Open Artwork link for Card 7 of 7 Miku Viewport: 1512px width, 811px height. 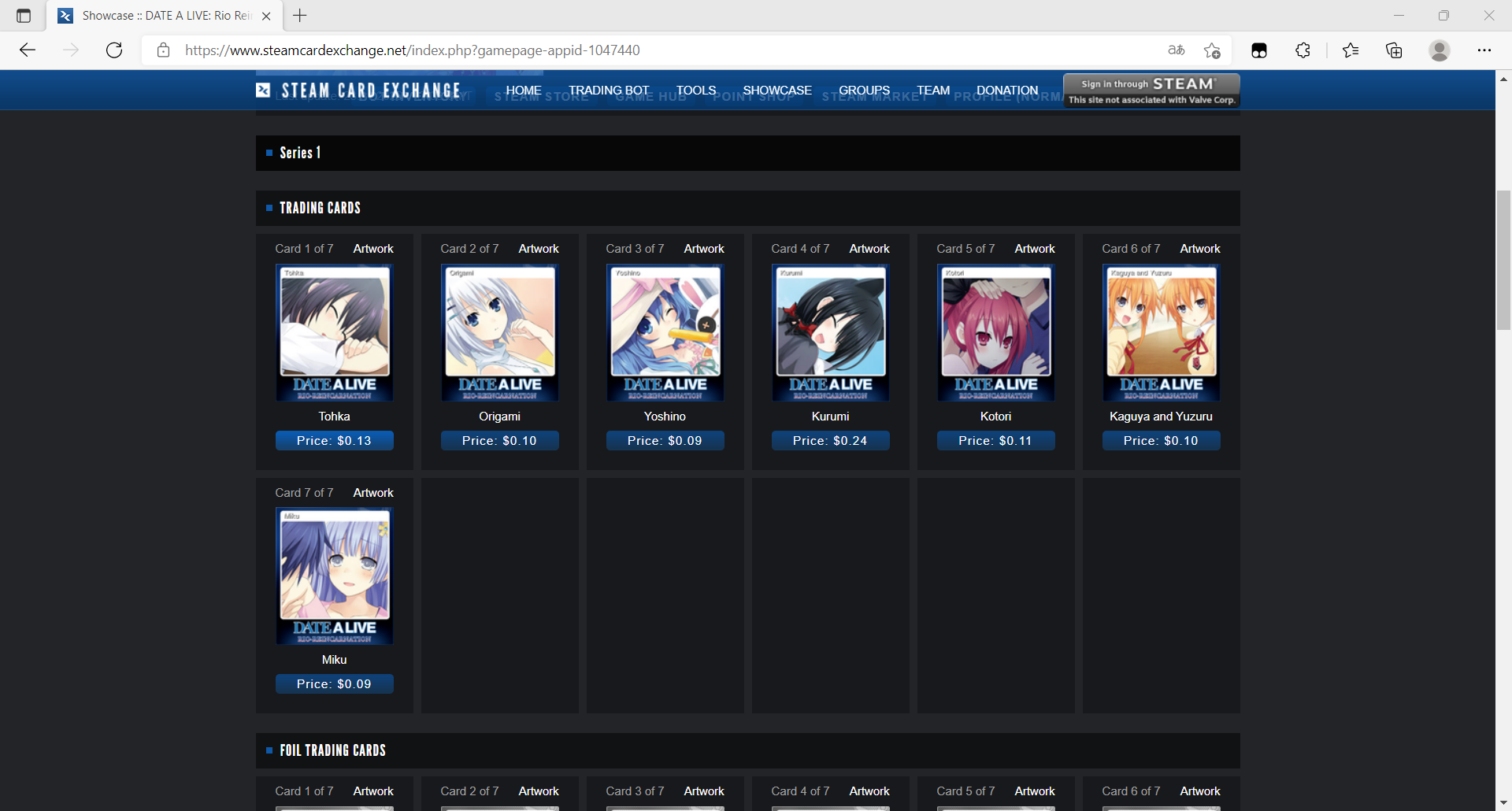pos(373,493)
